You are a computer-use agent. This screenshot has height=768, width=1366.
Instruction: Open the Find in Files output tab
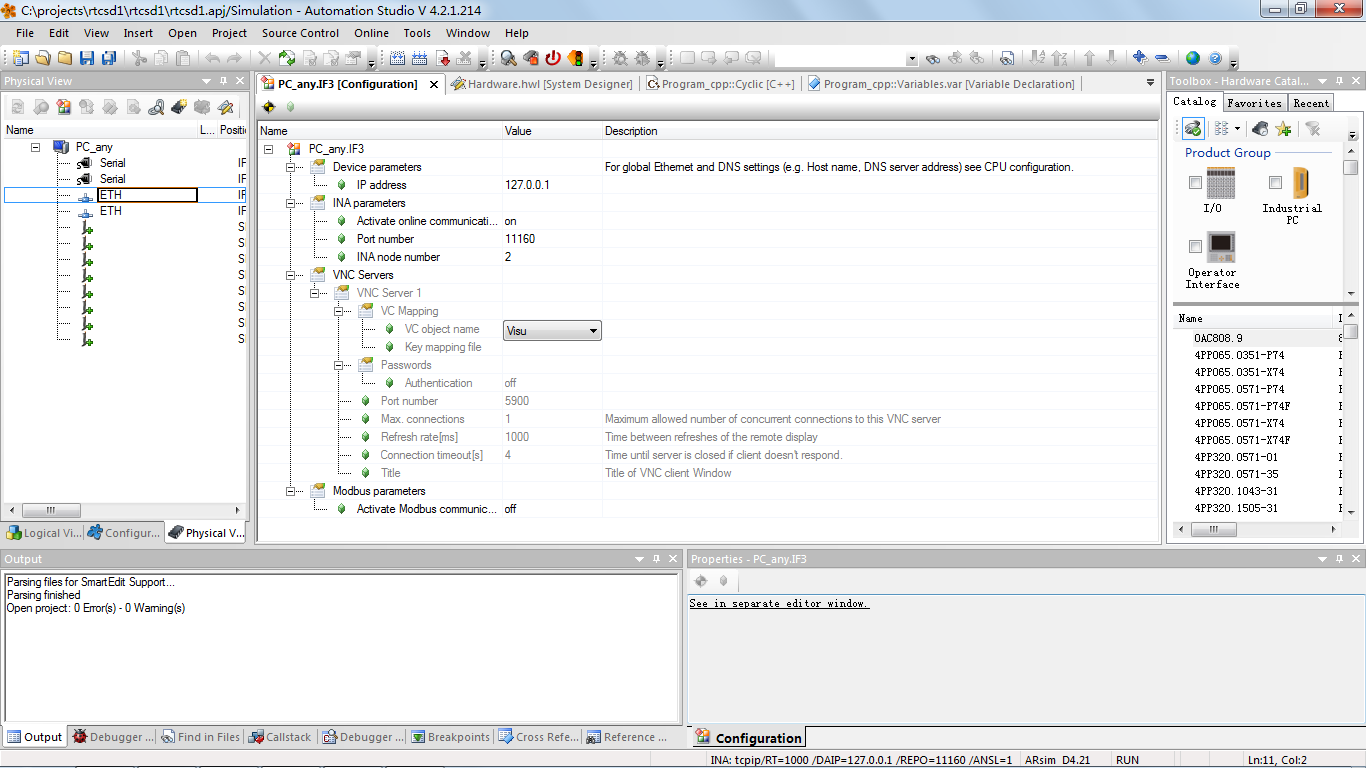[200, 737]
